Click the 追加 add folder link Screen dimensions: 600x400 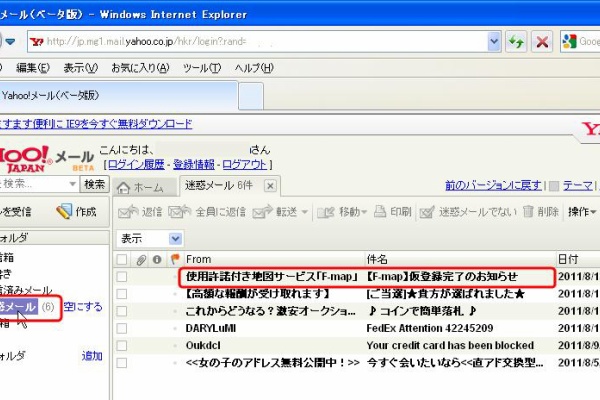click(92, 356)
